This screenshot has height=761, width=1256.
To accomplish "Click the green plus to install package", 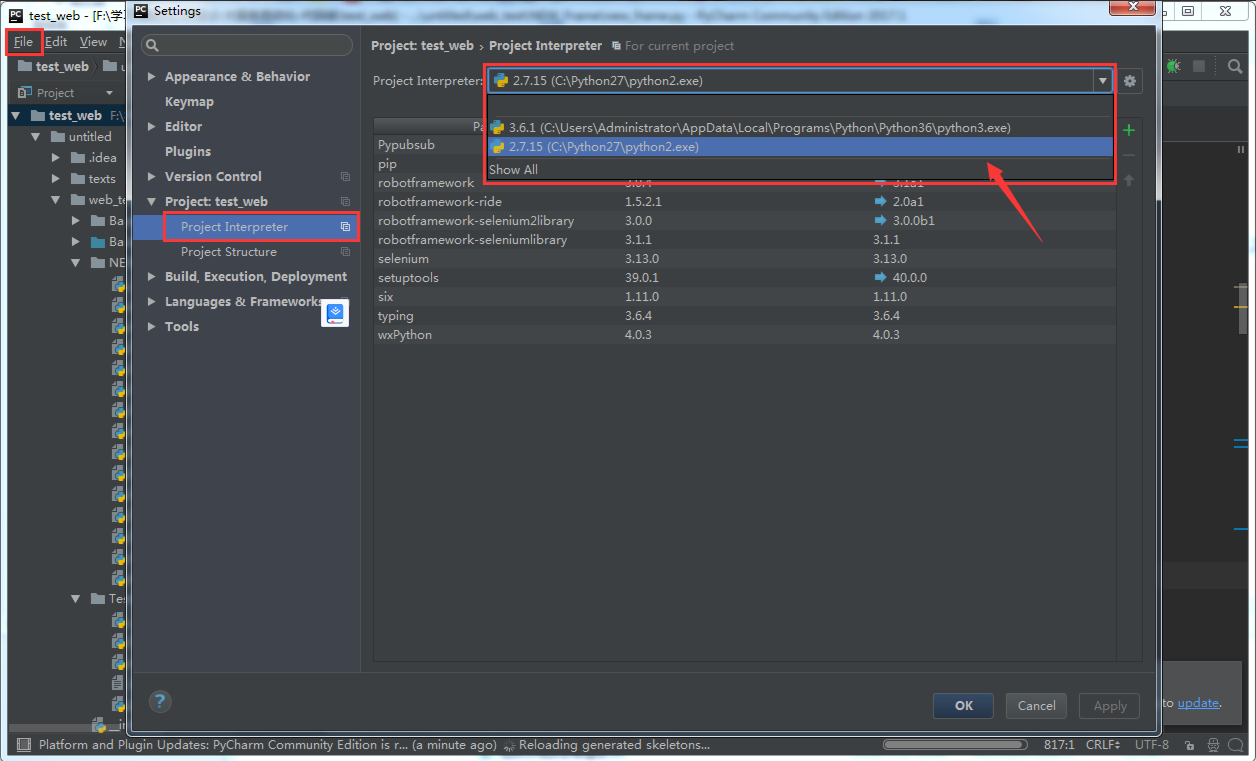I will (x=1129, y=130).
